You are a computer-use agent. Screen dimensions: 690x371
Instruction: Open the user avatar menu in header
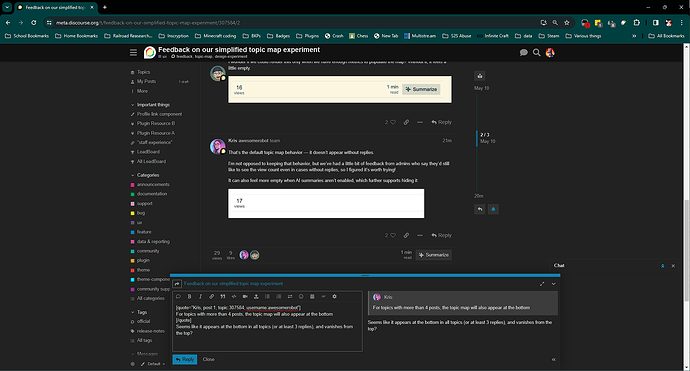(550, 52)
